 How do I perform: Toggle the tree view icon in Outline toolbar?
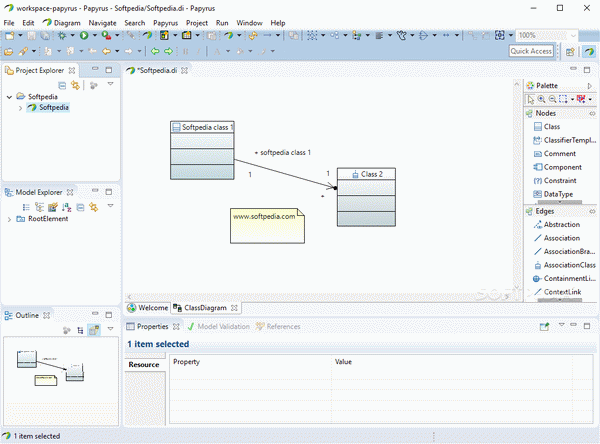80,330
